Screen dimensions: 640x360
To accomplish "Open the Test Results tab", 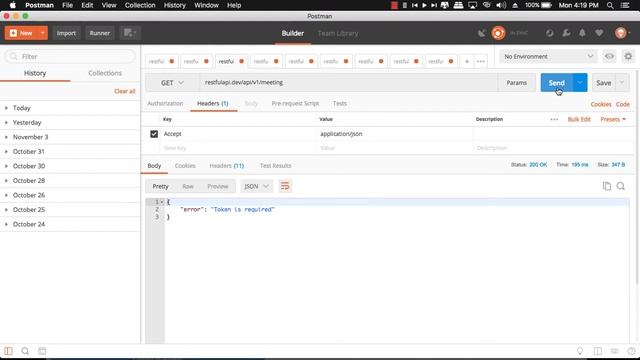I will [x=276, y=166].
